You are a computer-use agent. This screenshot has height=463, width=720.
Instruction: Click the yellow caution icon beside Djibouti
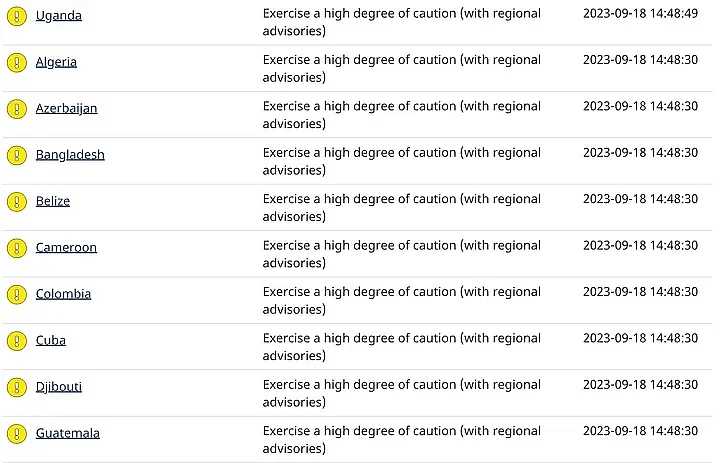[16, 386]
